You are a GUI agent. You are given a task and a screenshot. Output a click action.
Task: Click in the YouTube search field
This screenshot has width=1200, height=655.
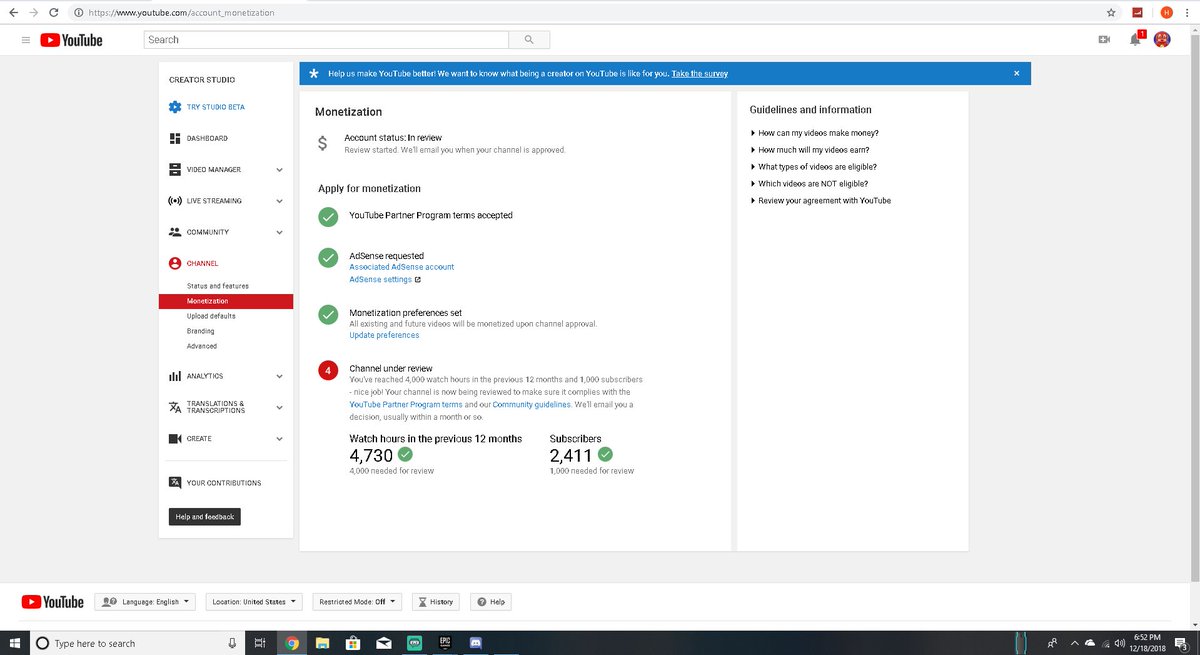pos(327,40)
